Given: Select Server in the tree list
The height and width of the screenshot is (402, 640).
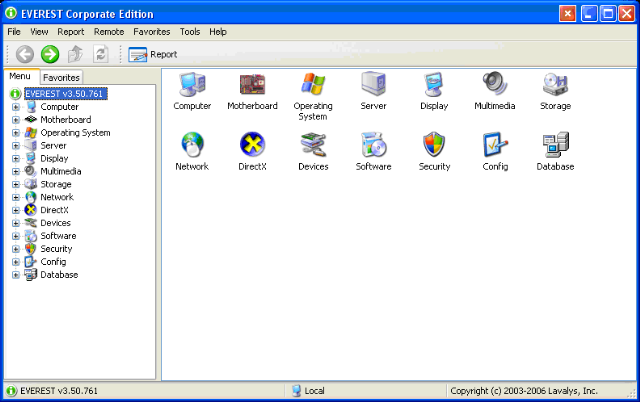Looking at the screenshot, I should (x=53, y=146).
